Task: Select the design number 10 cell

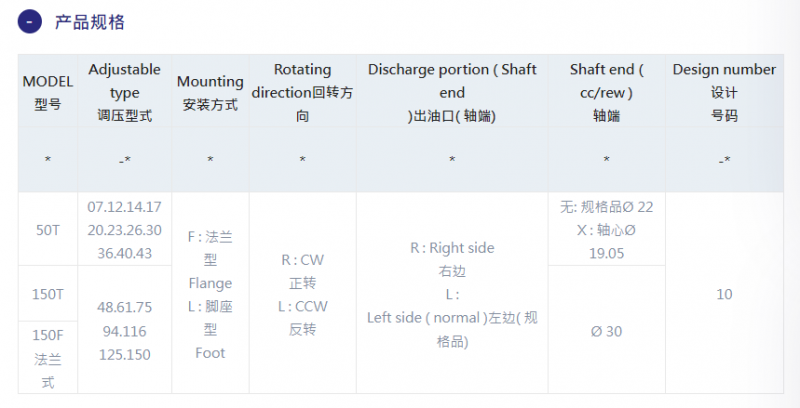Action: 724,294
